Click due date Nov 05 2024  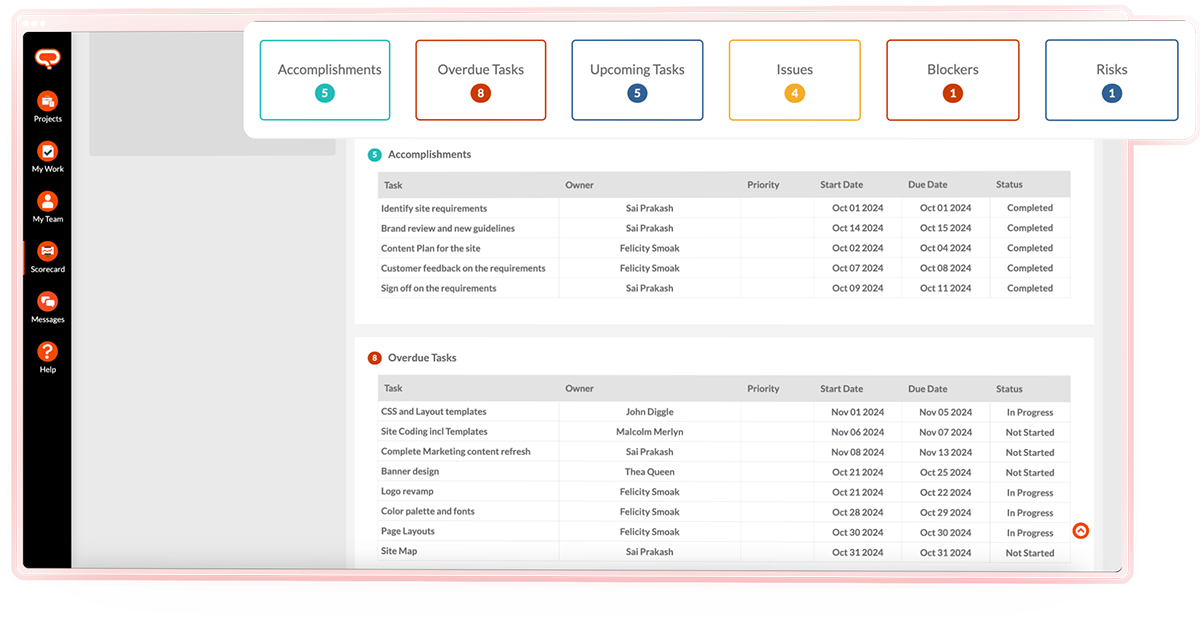click(946, 412)
